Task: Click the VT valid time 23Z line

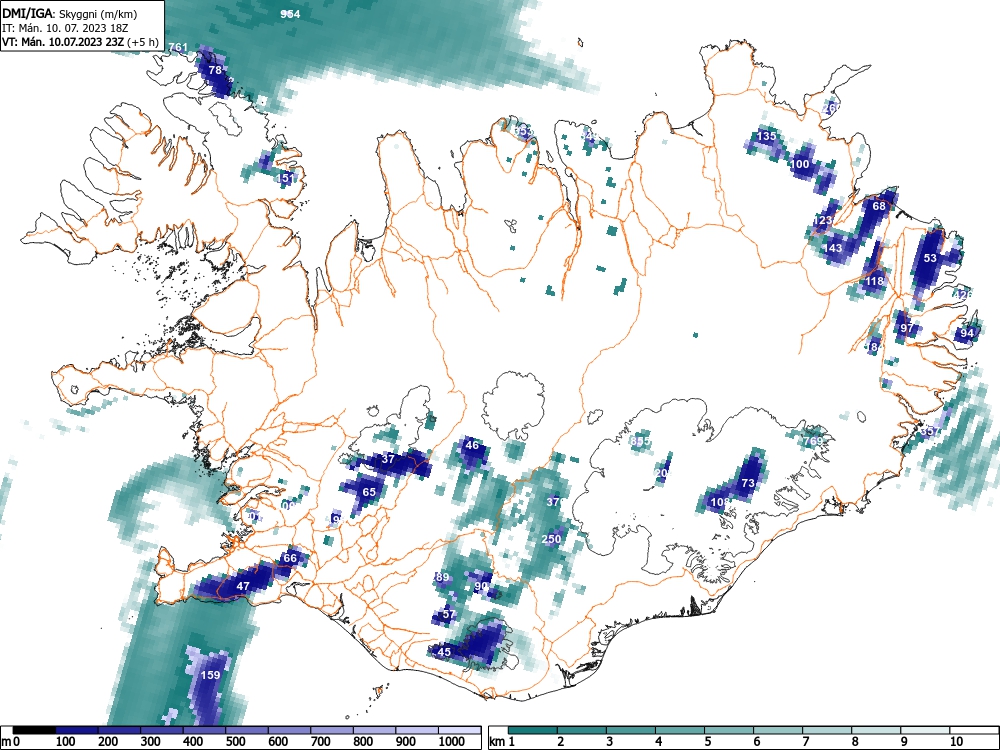Action: coord(80,42)
